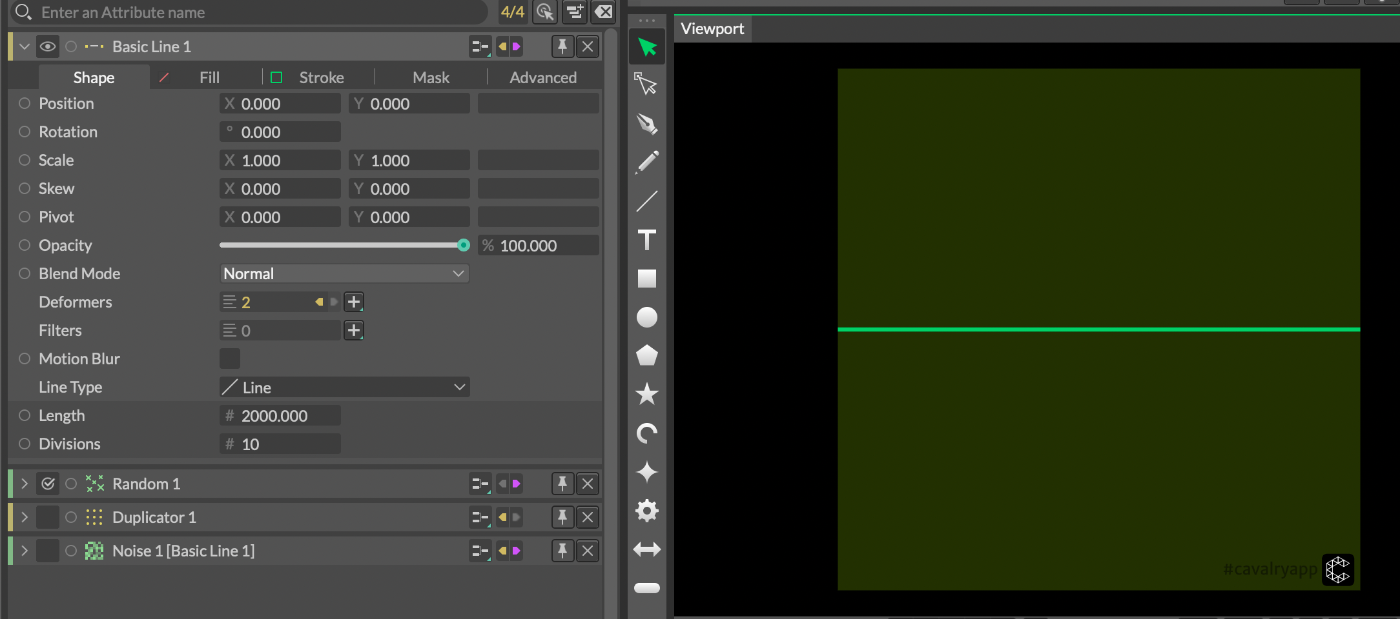Collapse the Basic Line 1 section
This screenshot has width=1400, height=619.
[x=24, y=46]
